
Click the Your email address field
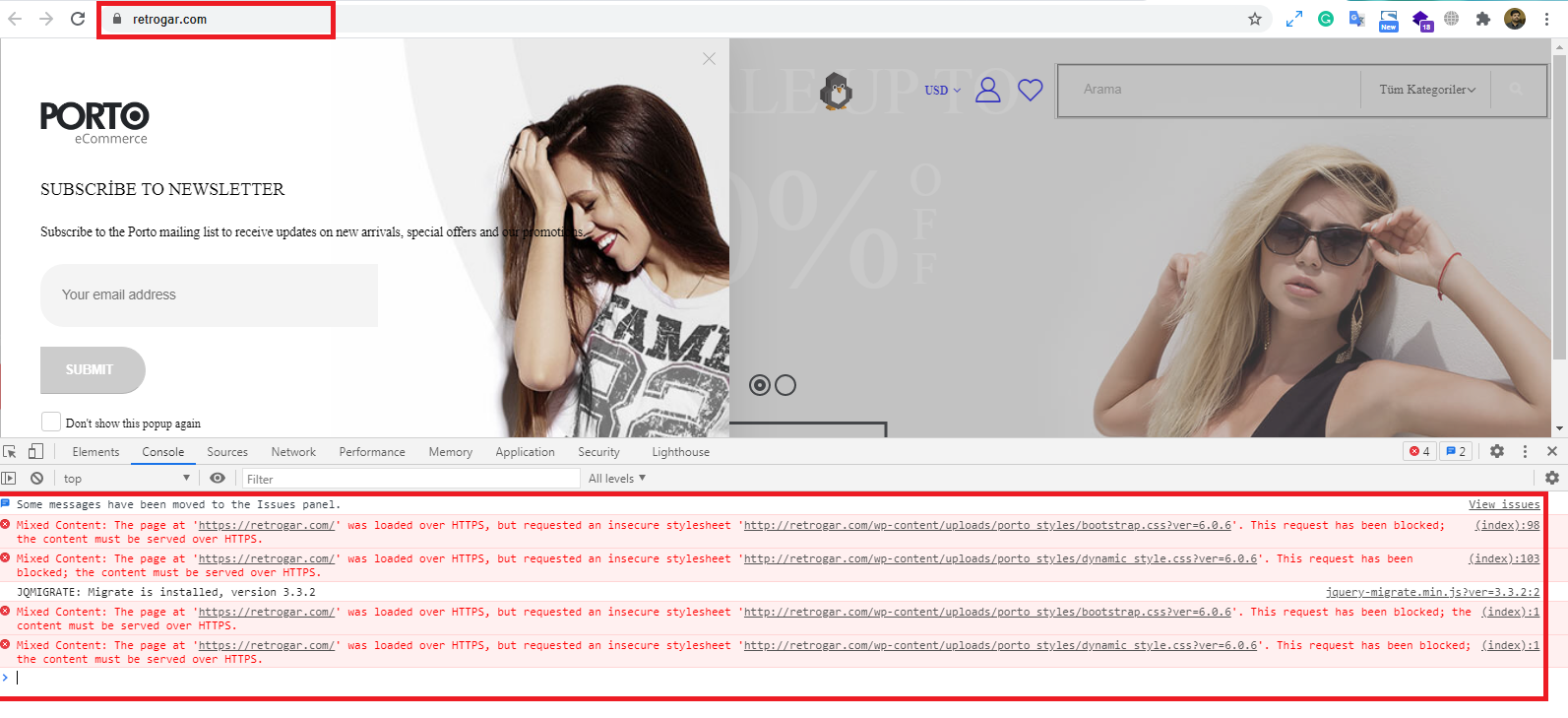coord(209,294)
